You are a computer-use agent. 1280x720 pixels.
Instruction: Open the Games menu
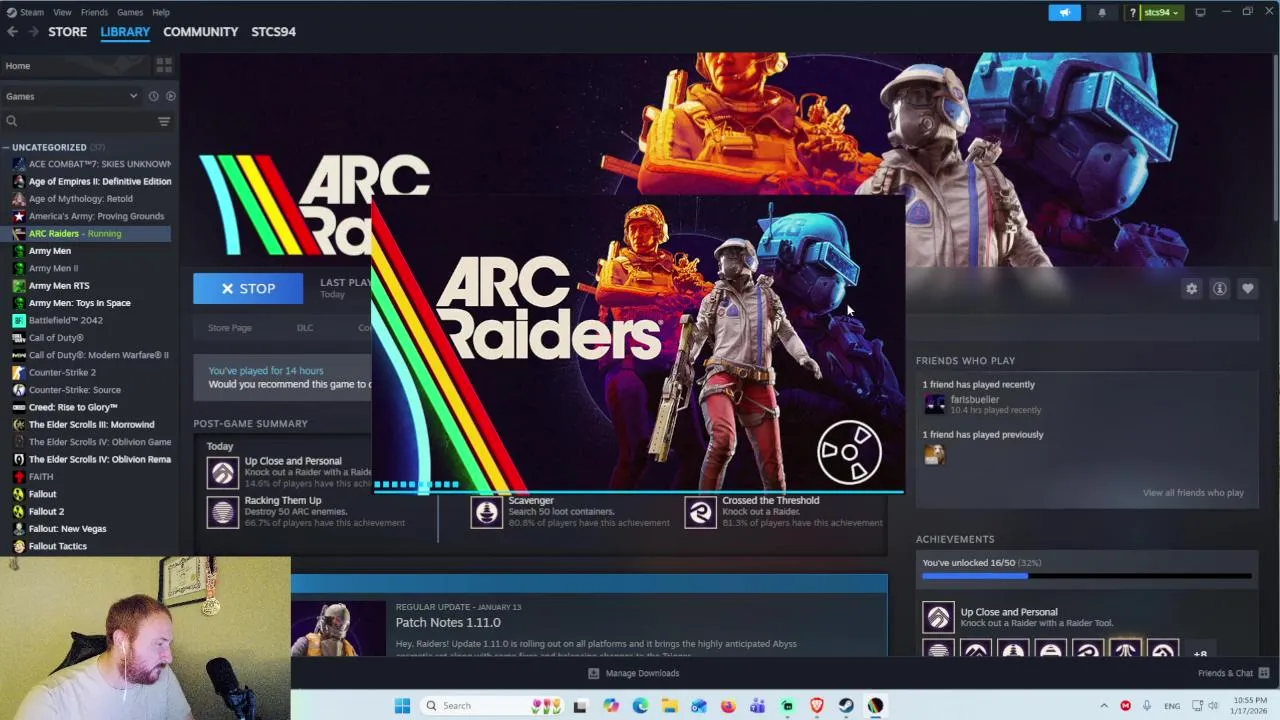pos(130,12)
